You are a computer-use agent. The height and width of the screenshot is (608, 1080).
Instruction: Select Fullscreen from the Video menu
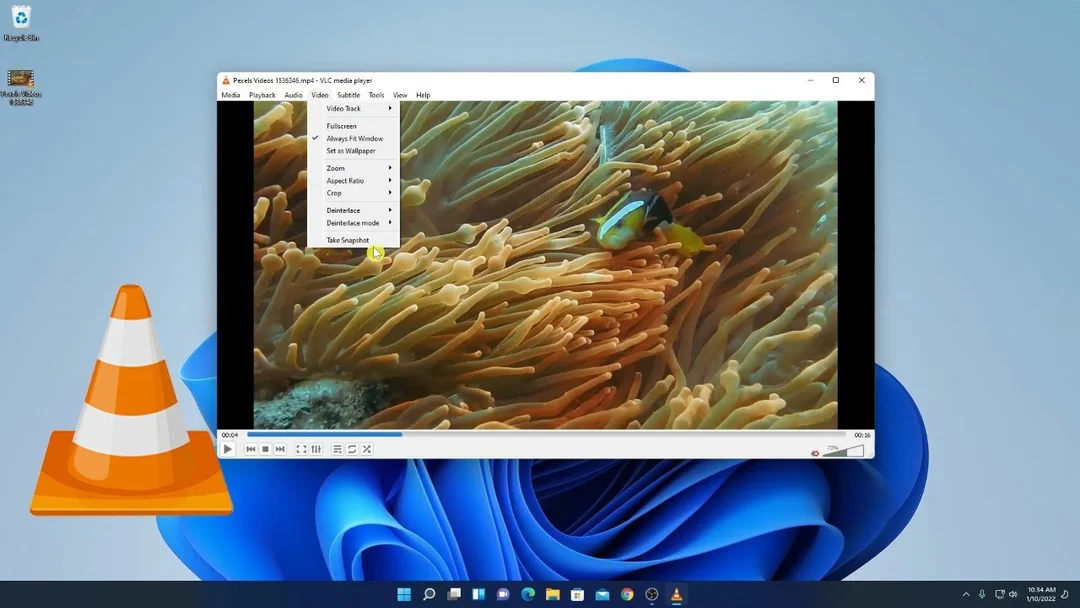click(353, 126)
